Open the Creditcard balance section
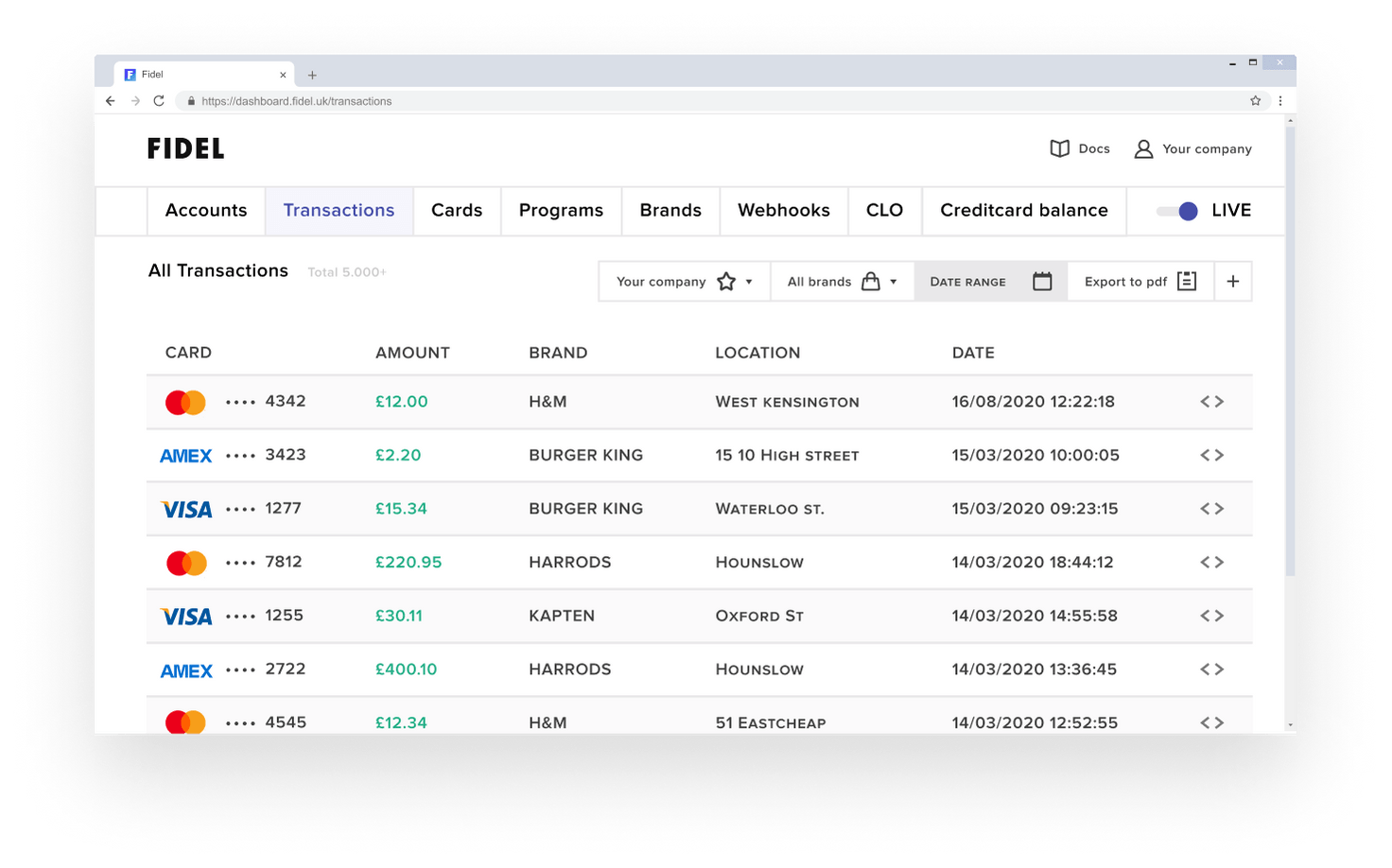This screenshot has width=1392, height=868. click(1023, 210)
